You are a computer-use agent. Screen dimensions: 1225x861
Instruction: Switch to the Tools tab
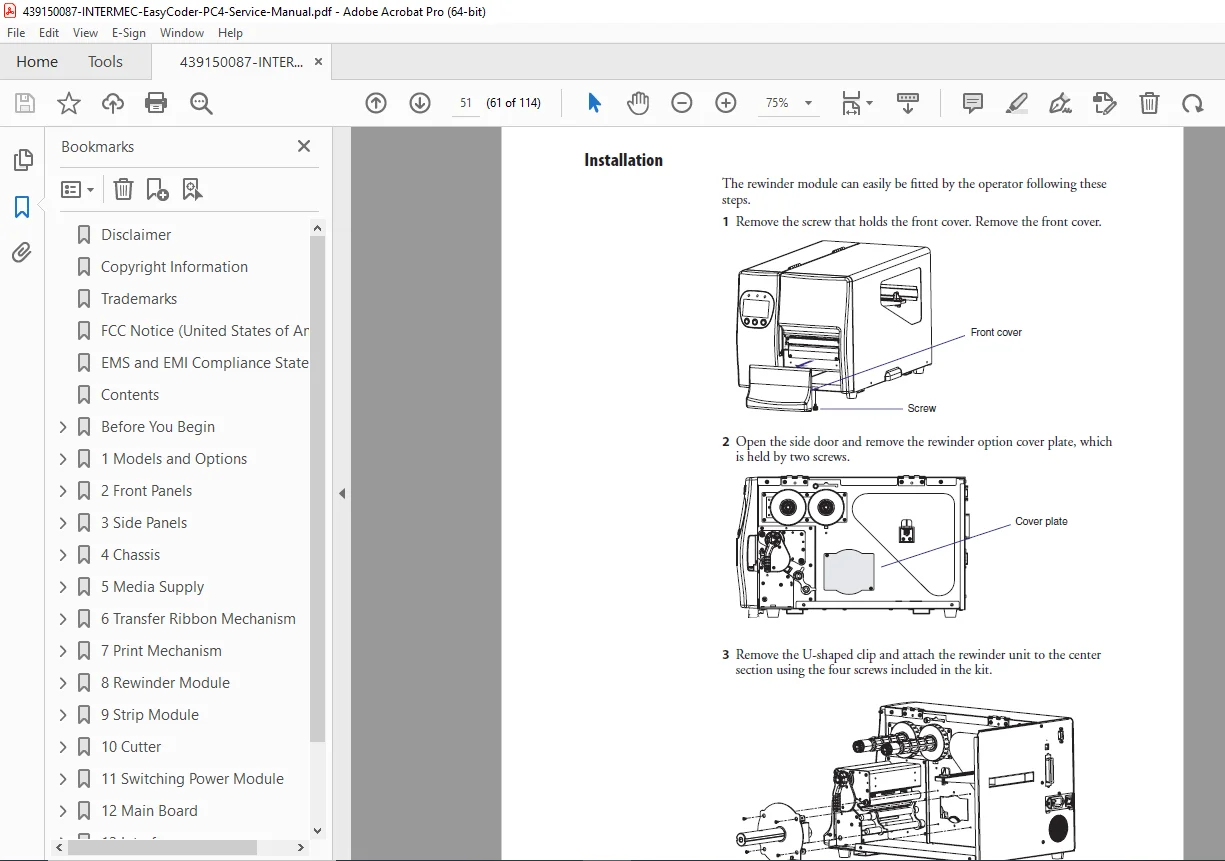[105, 62]
